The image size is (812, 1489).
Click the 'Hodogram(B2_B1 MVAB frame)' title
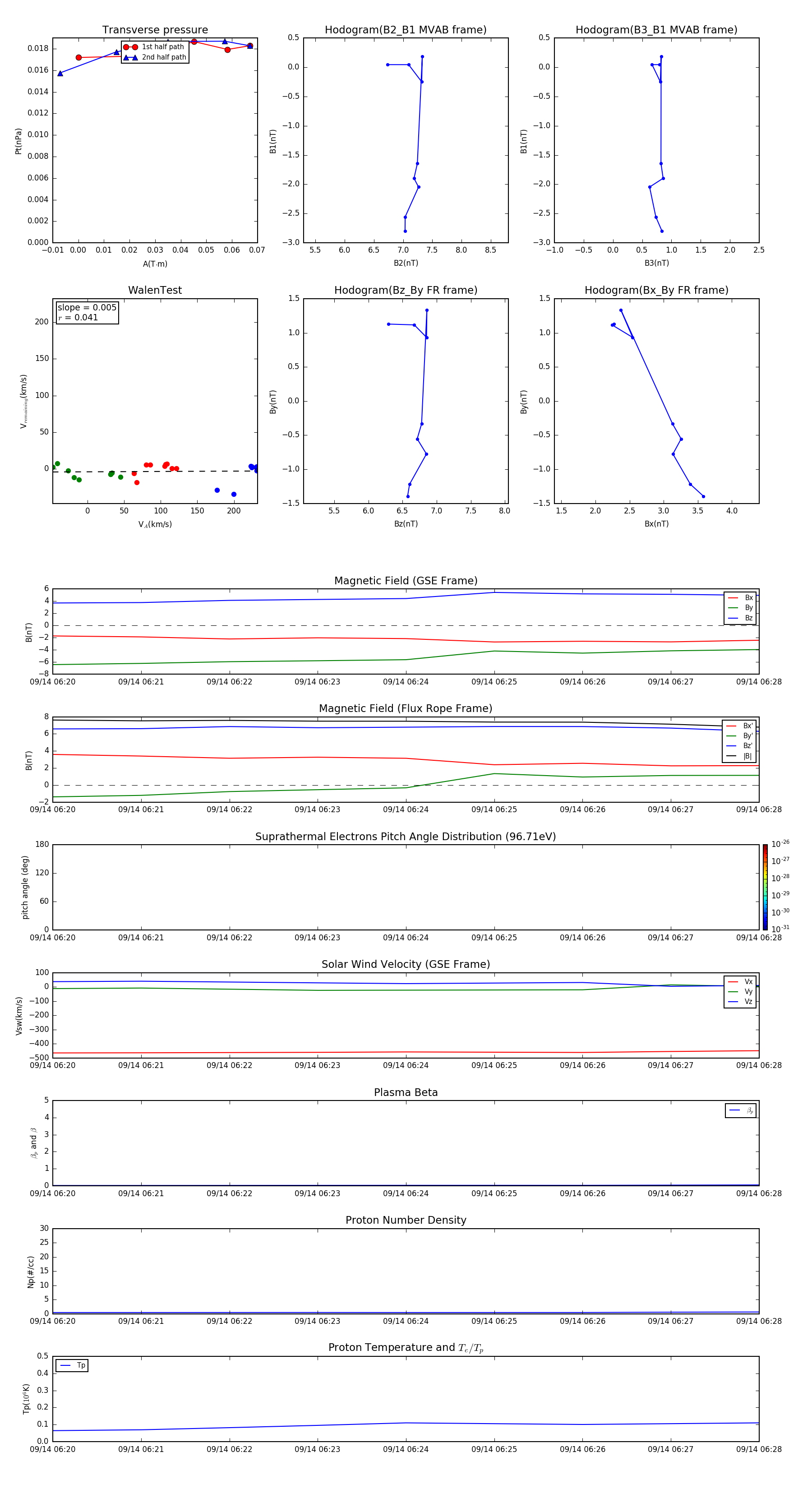click(406, 30)
